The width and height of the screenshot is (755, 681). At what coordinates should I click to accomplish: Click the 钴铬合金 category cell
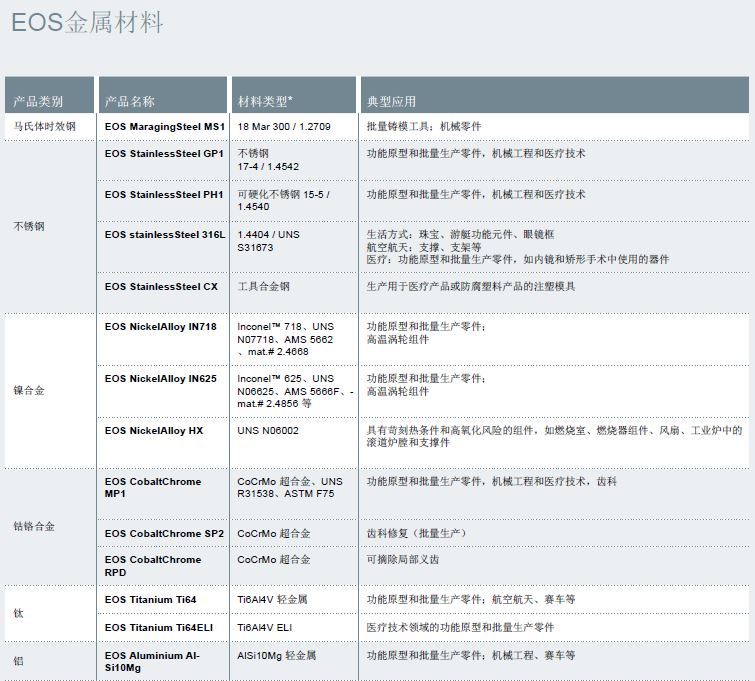pyautogui.click(x=34, y=526)
